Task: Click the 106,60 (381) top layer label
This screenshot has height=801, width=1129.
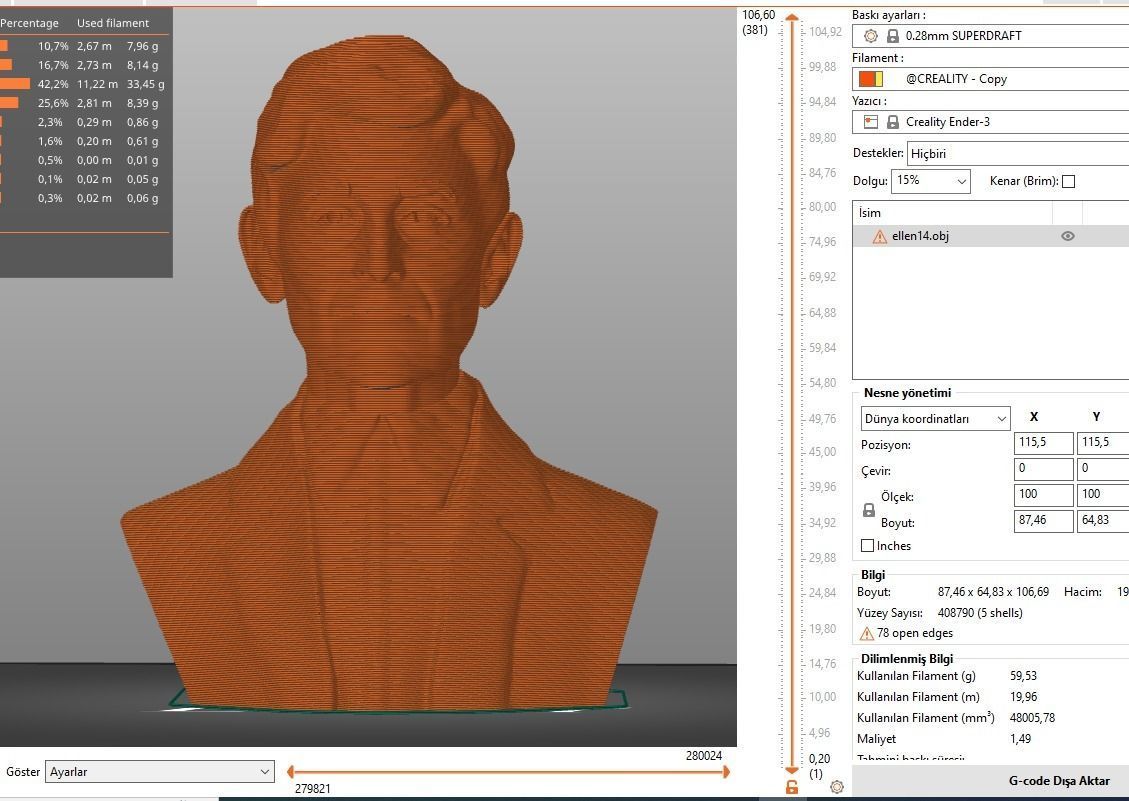Action: [x=758, y=22]
